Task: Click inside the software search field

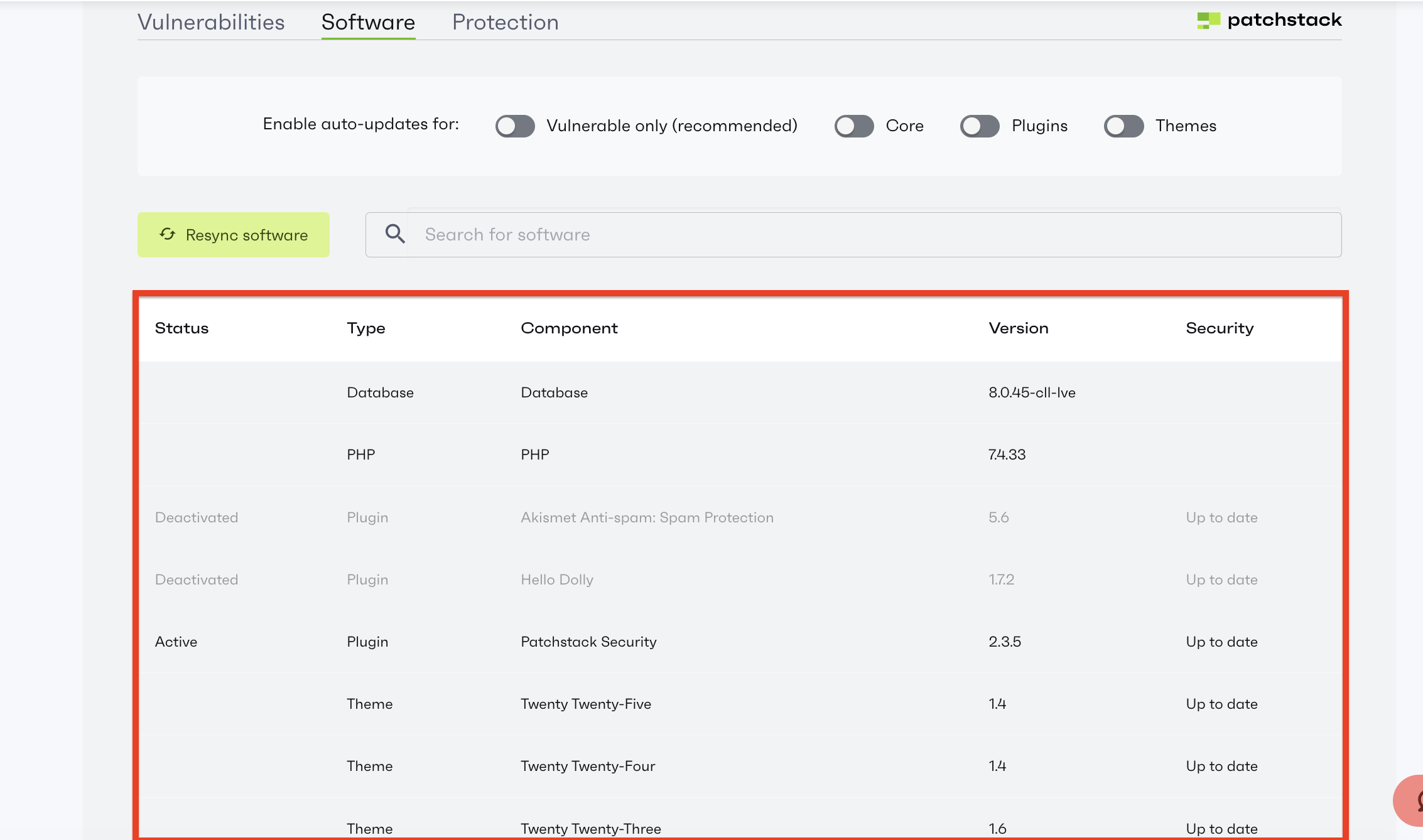Action: click(x=691, y=234)
